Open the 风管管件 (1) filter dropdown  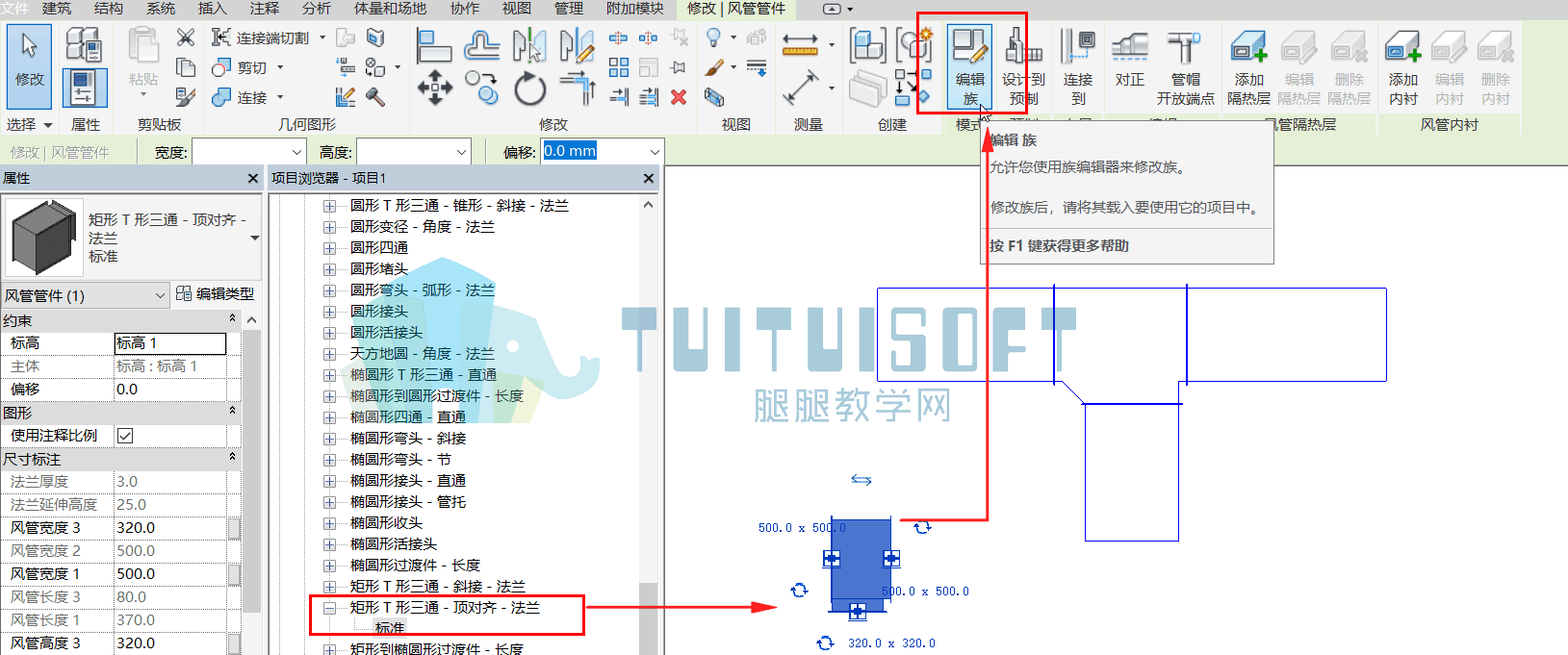coord(161,295)
